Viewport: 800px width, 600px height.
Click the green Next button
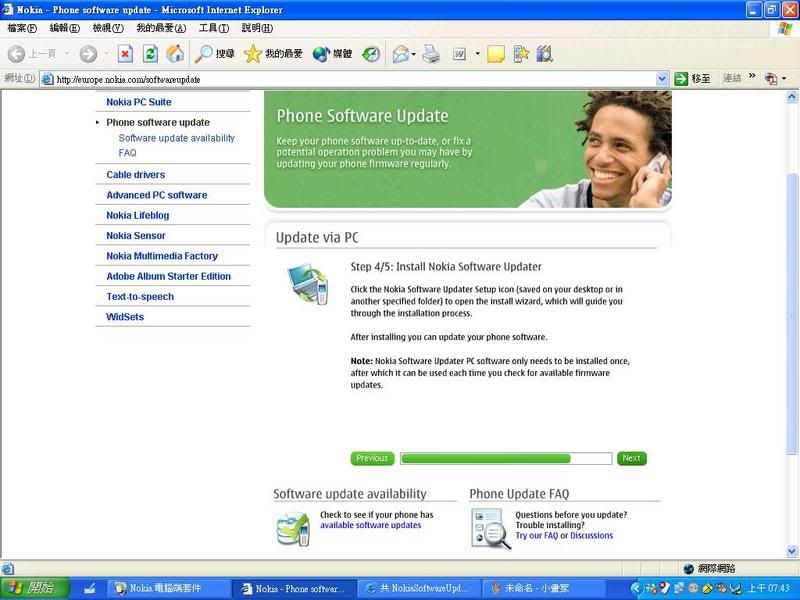(631, 458)
